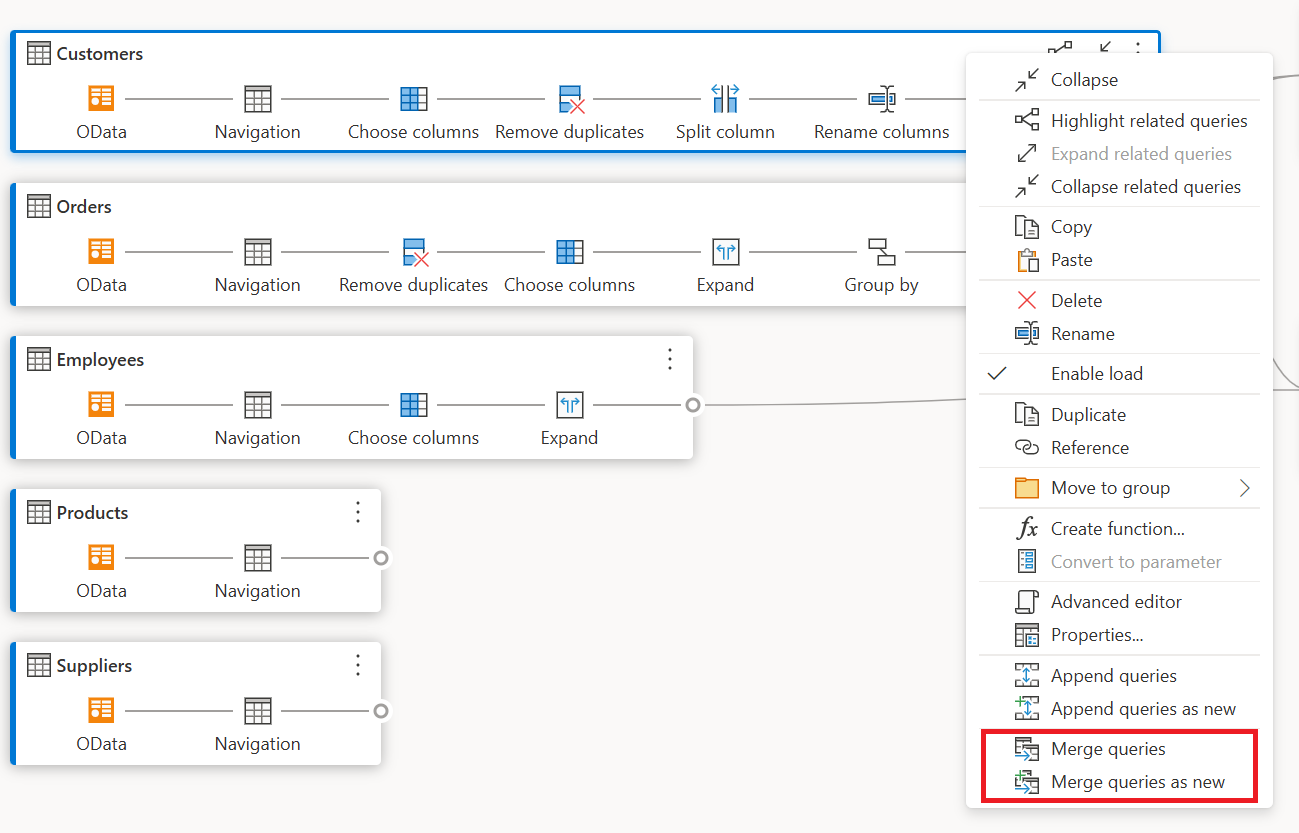Click the Suppliers query title text

(94, 666)
